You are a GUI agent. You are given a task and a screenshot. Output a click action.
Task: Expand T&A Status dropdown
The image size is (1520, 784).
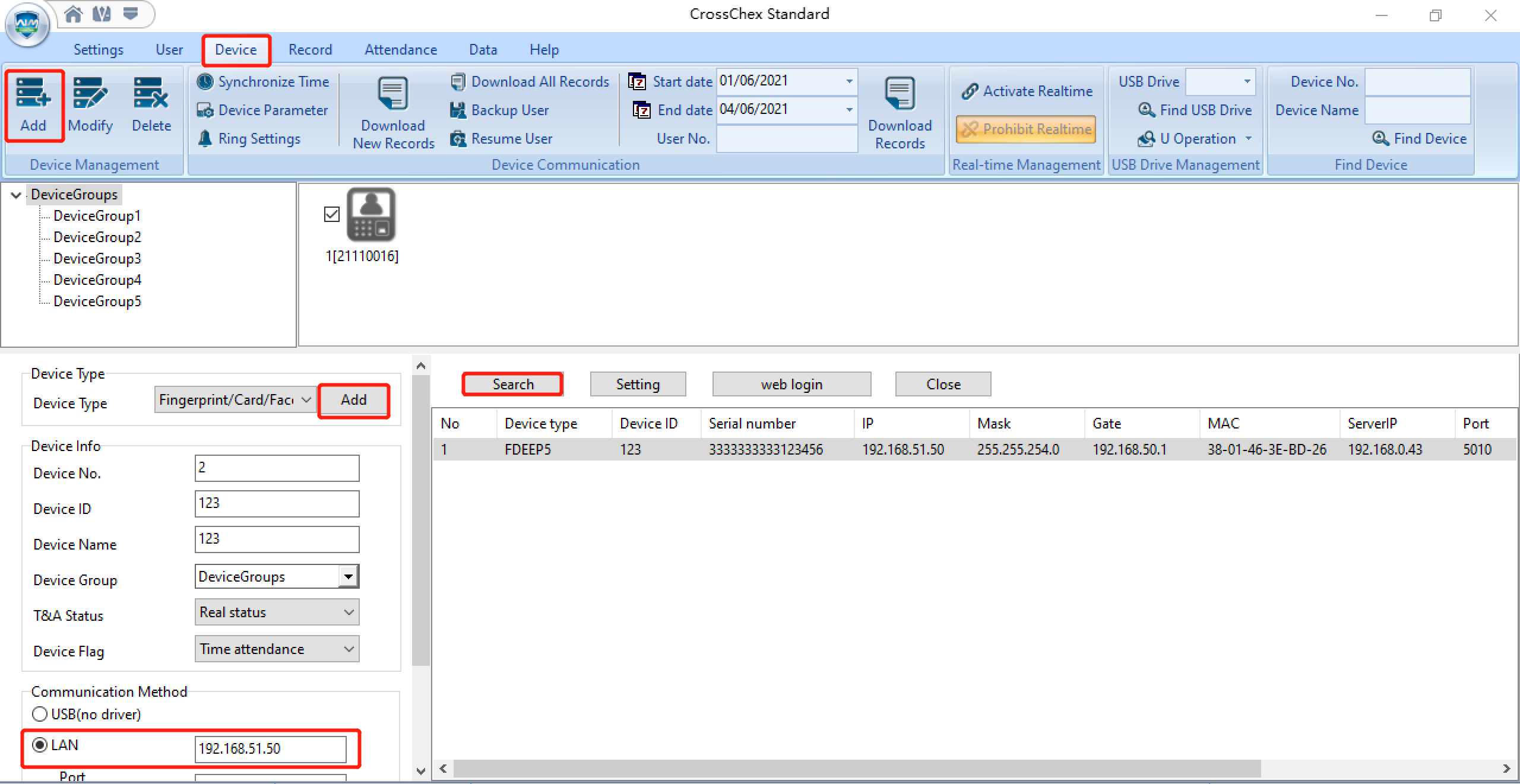point(277,612)
